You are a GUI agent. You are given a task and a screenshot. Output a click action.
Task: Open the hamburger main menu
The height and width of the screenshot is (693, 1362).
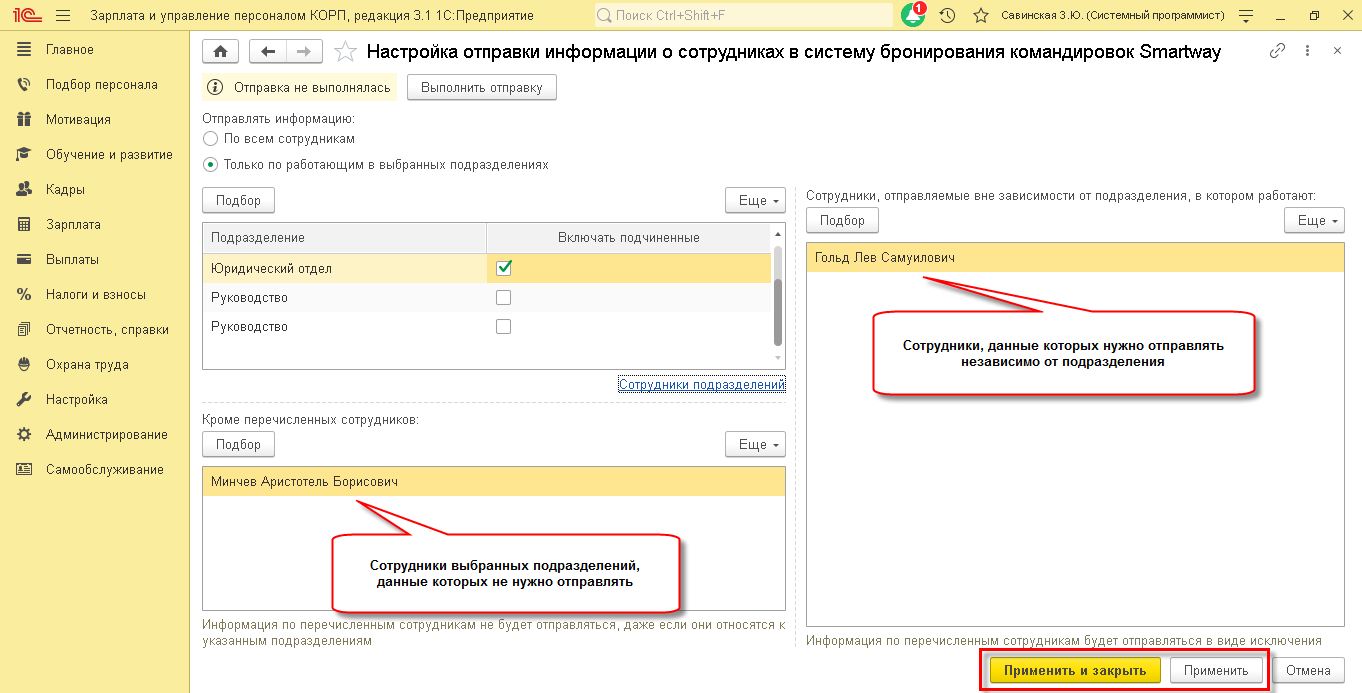coord(63,16)
